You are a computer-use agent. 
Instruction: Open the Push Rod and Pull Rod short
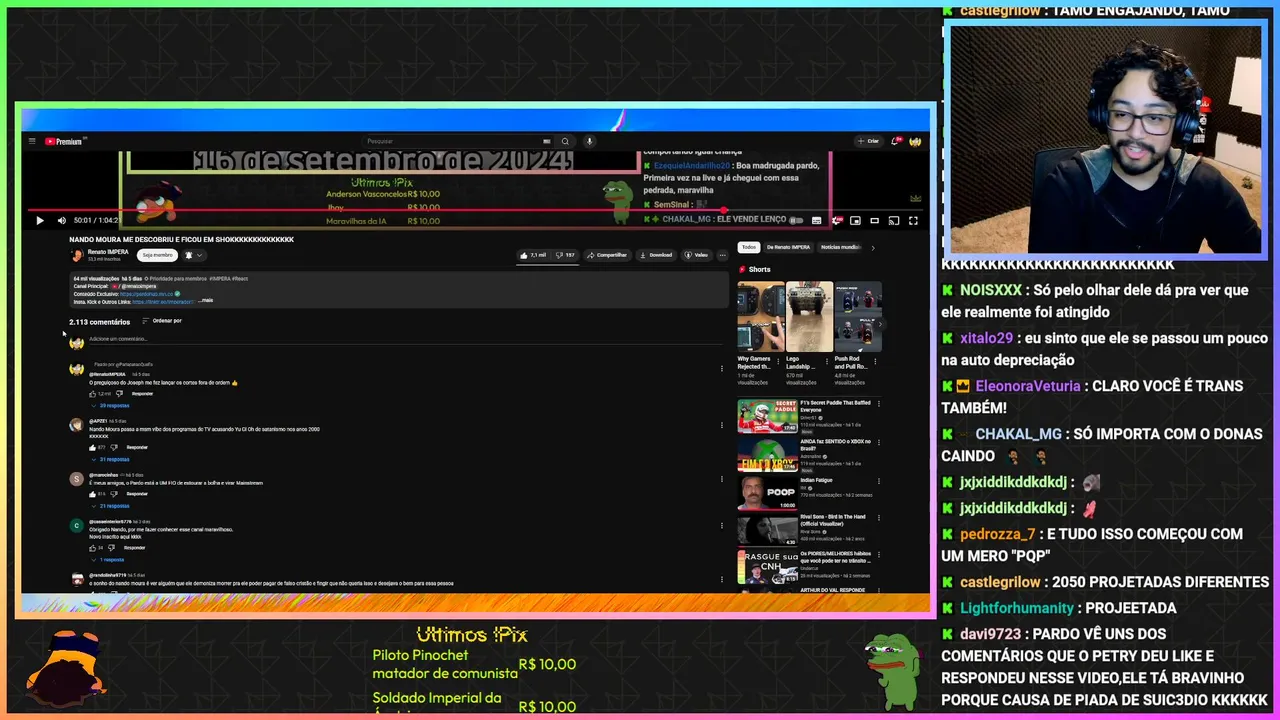[858, 317]
